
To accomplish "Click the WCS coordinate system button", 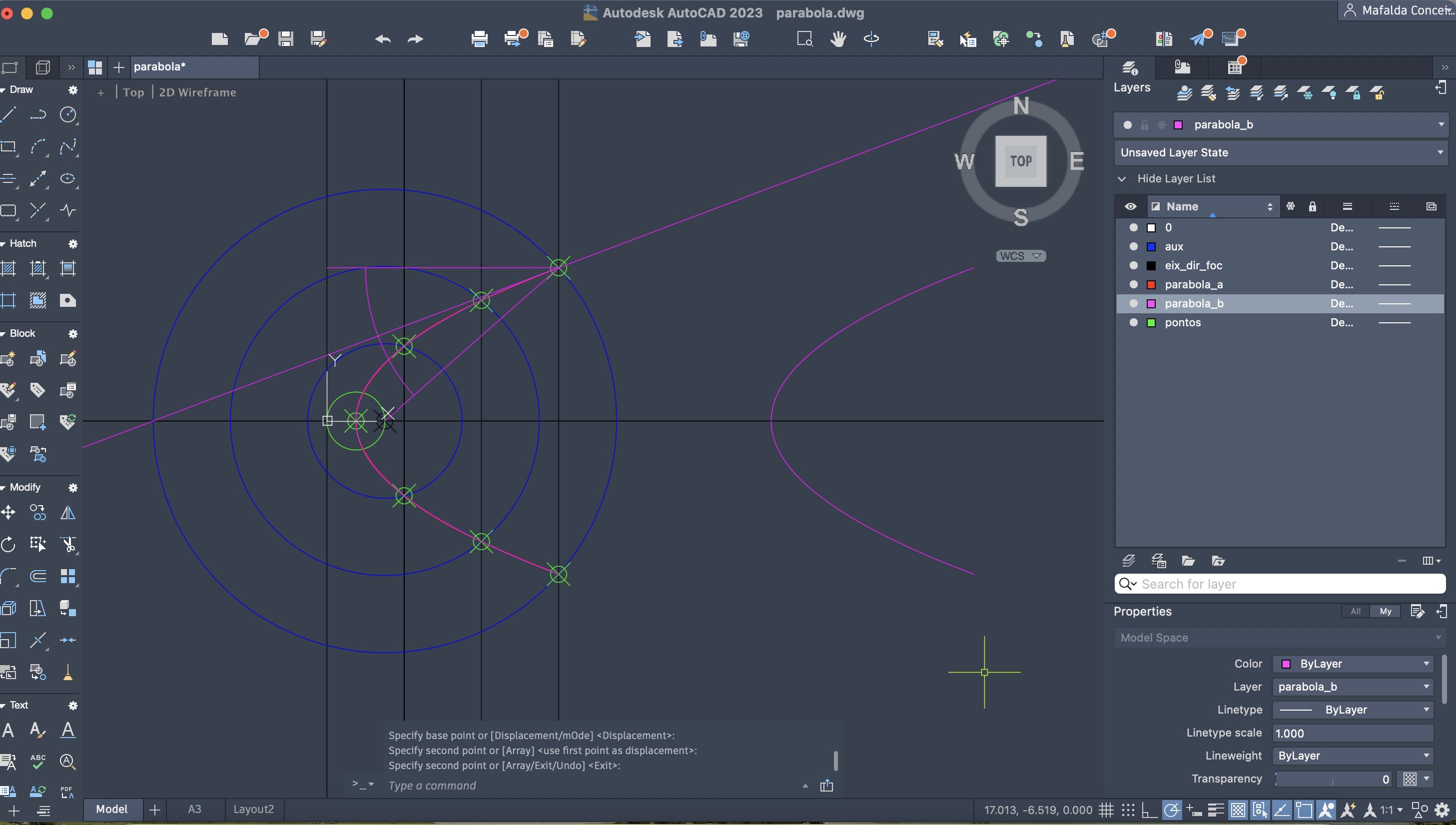I will pos(1020,256).
